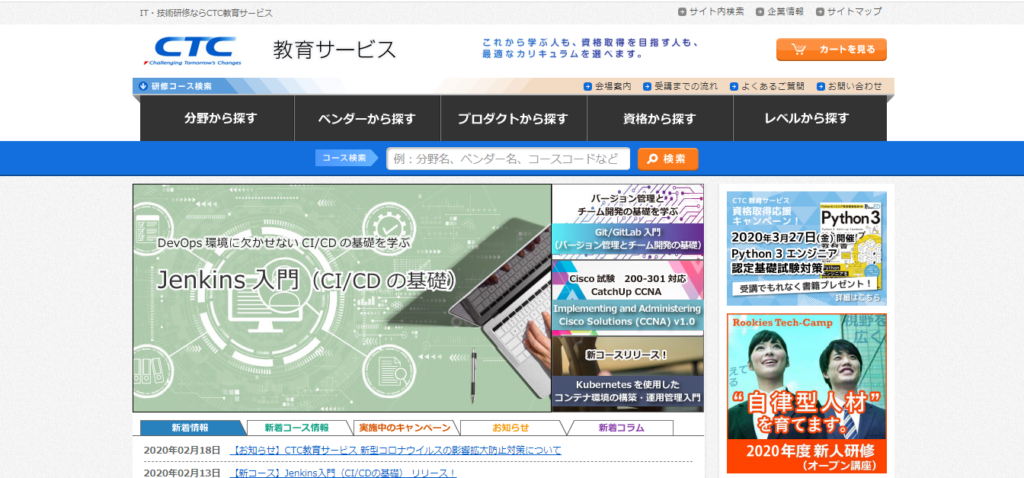Click the 企業情報 plus icon
This screenshot has width=1024, height=478.
759,12
